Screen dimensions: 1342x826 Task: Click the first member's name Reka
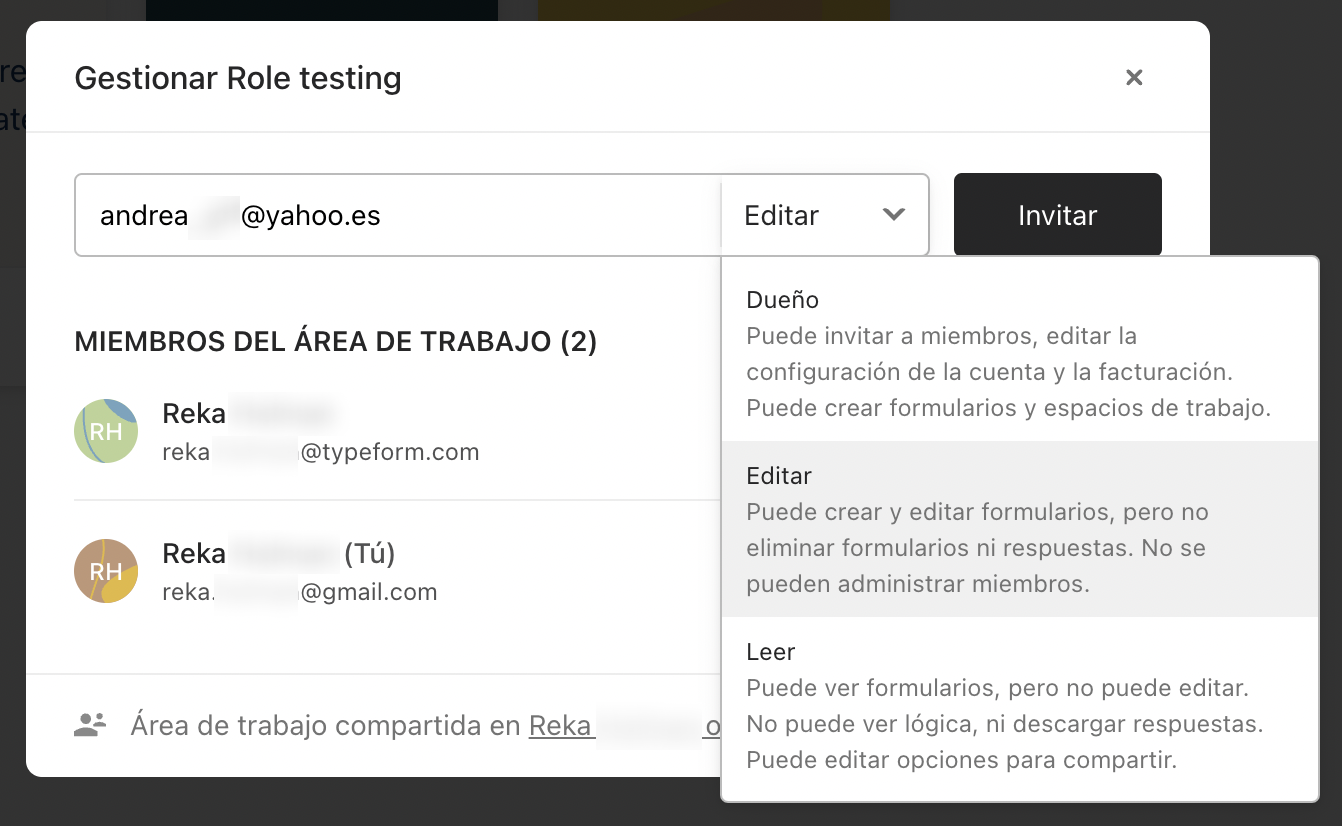click(x=194, y=414)
